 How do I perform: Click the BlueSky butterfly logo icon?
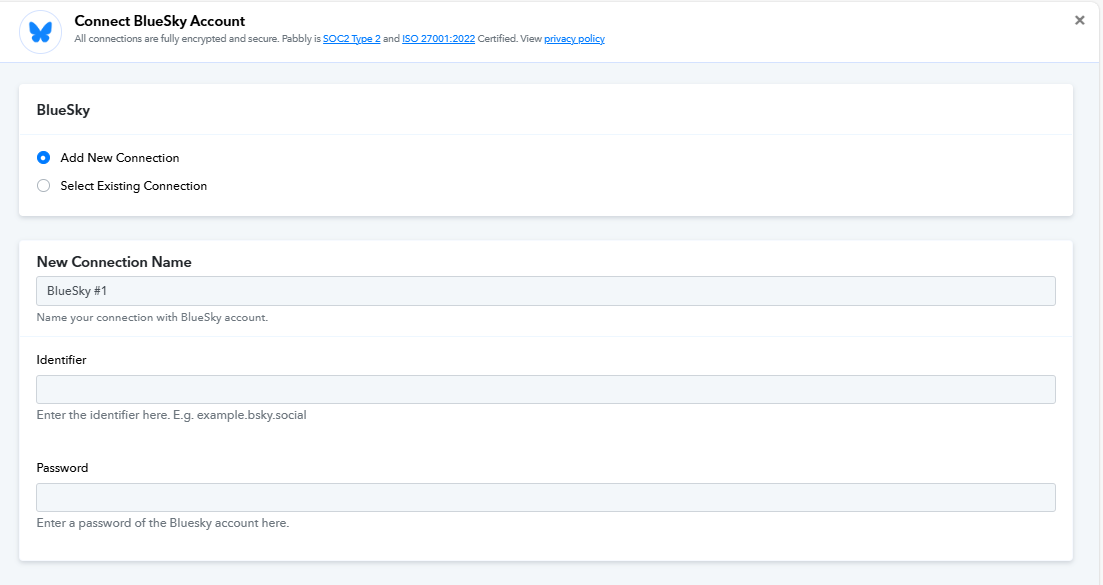(41, 32)
